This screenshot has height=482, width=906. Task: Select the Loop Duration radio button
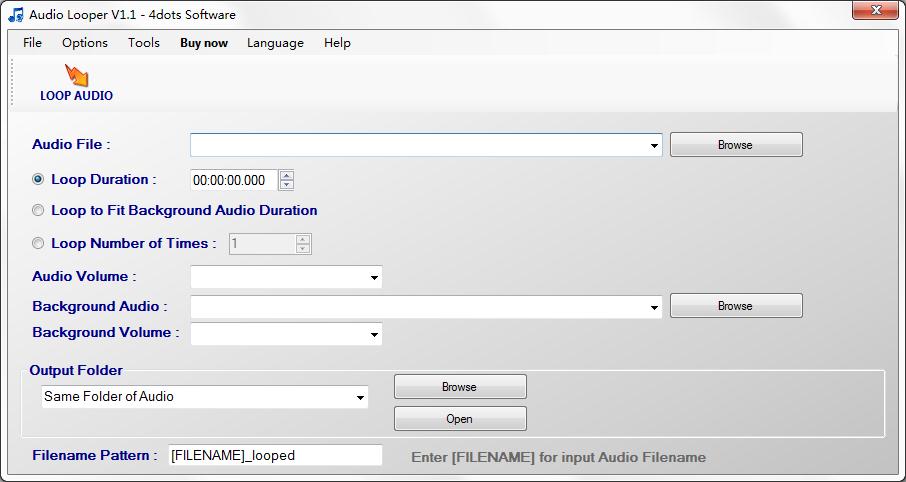click(x=39, y=180)
